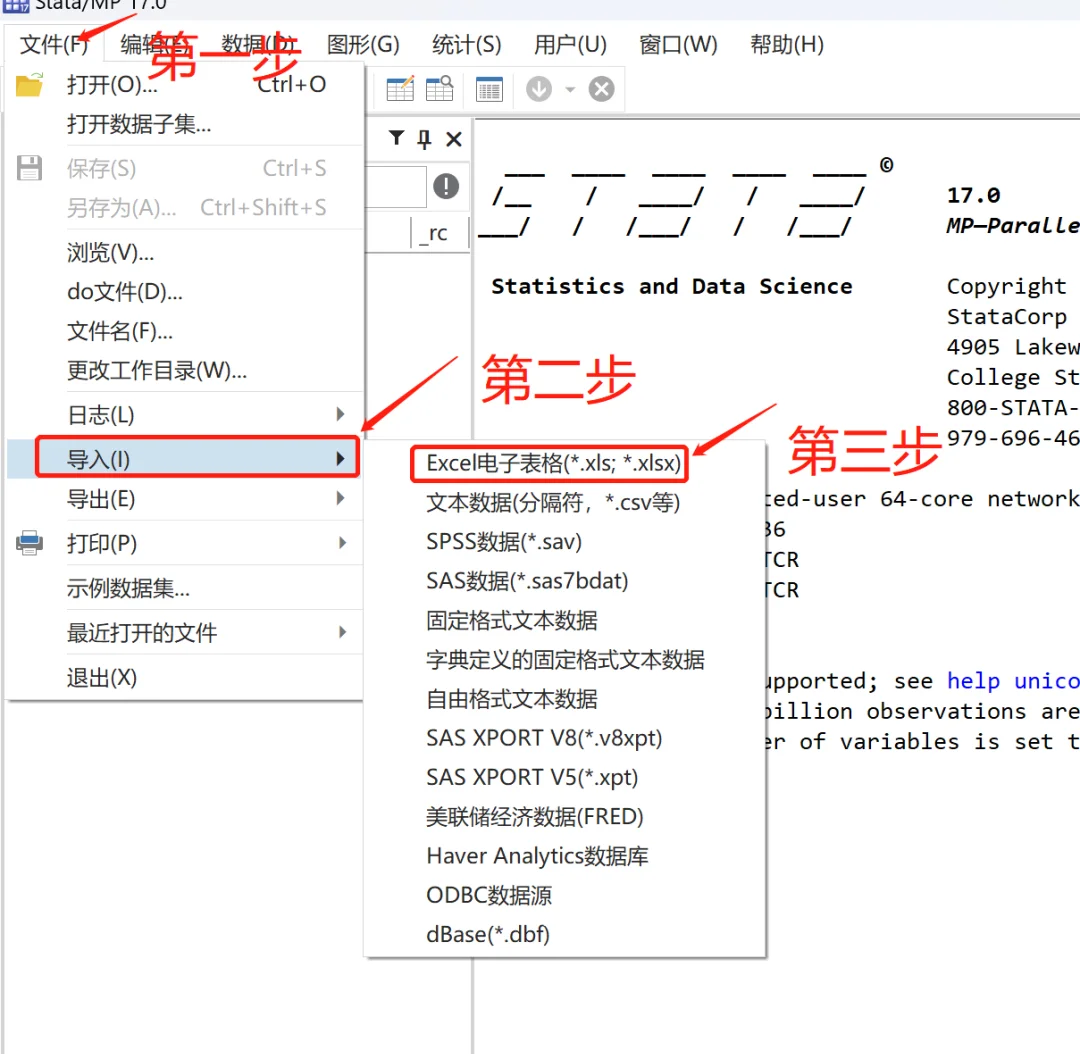
Task: Choose 退出(X) to quit Stata
Action: click(185, 678)
